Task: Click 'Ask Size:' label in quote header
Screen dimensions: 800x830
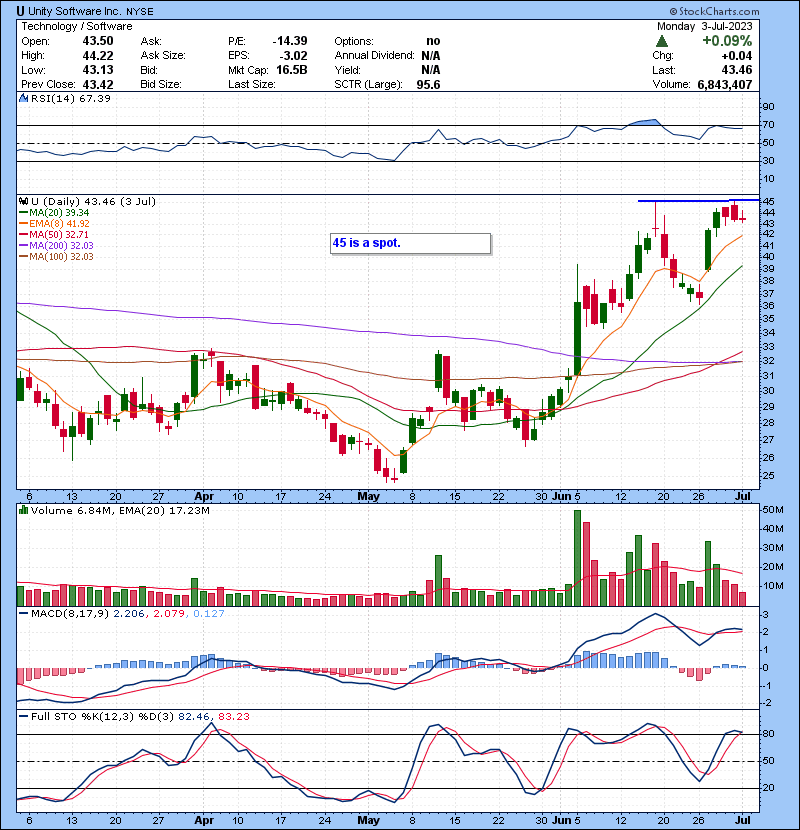Action: [x=163, y=55]
